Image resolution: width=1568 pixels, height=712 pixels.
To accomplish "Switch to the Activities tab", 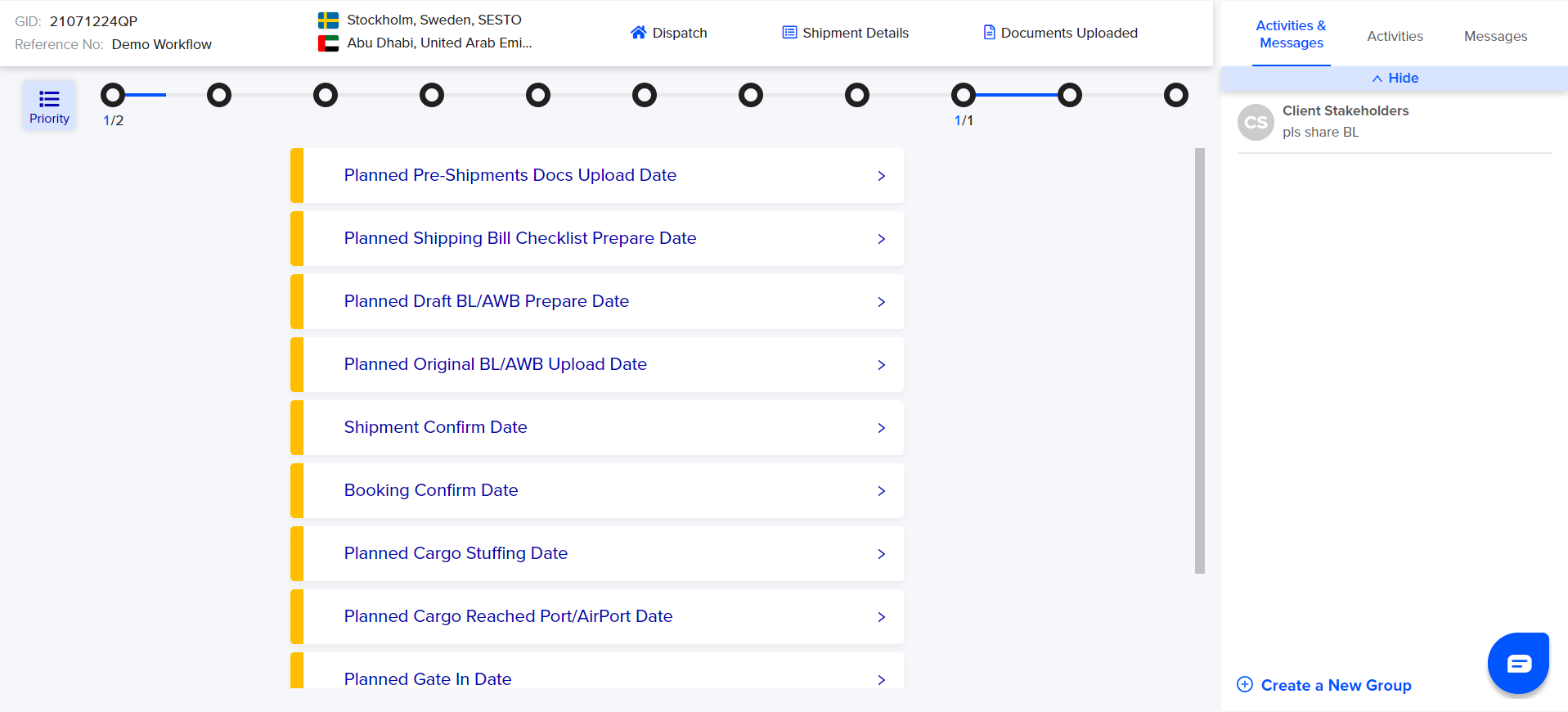I will [1395, 36].
